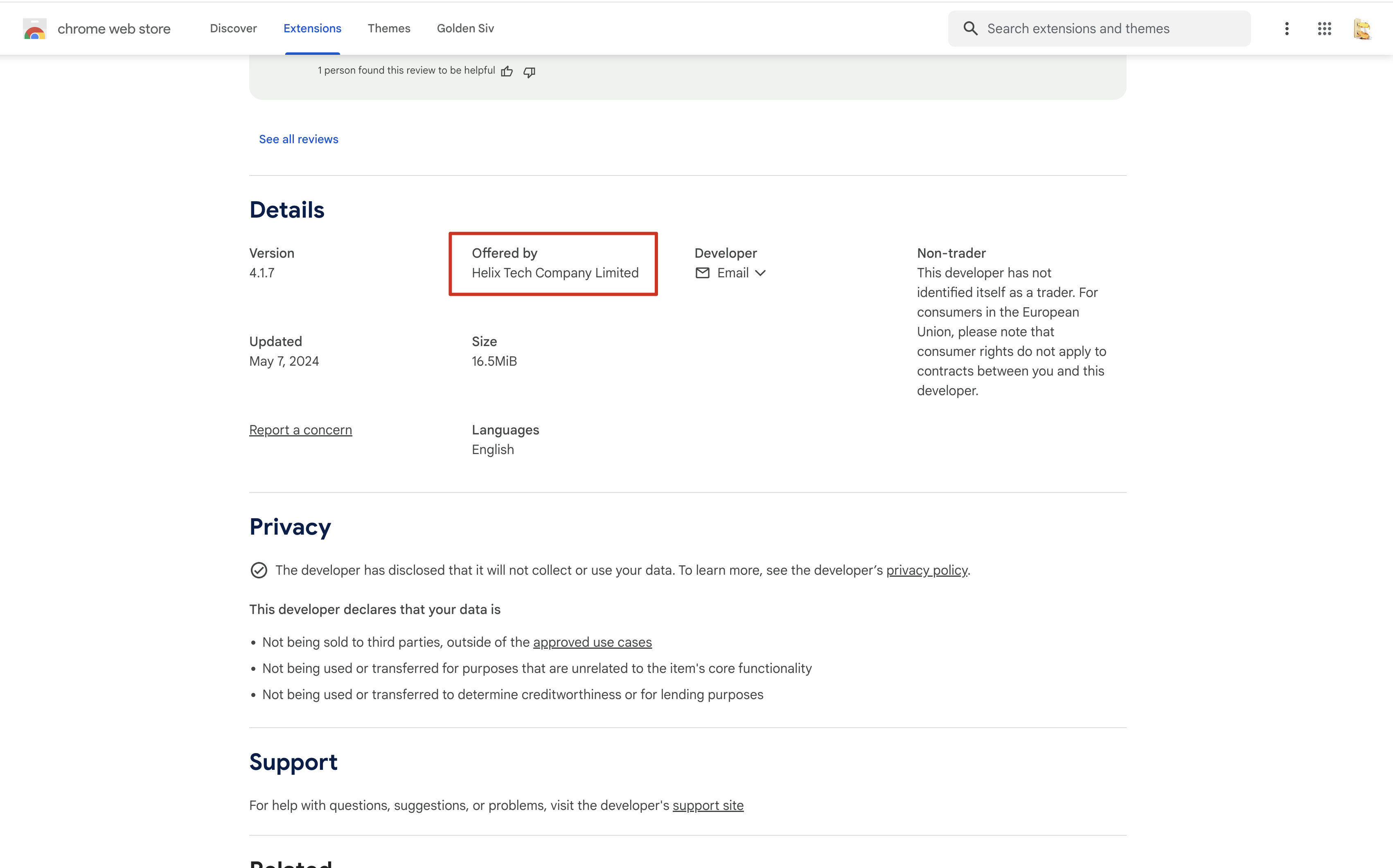Click the developer email envelope icon

702,273
